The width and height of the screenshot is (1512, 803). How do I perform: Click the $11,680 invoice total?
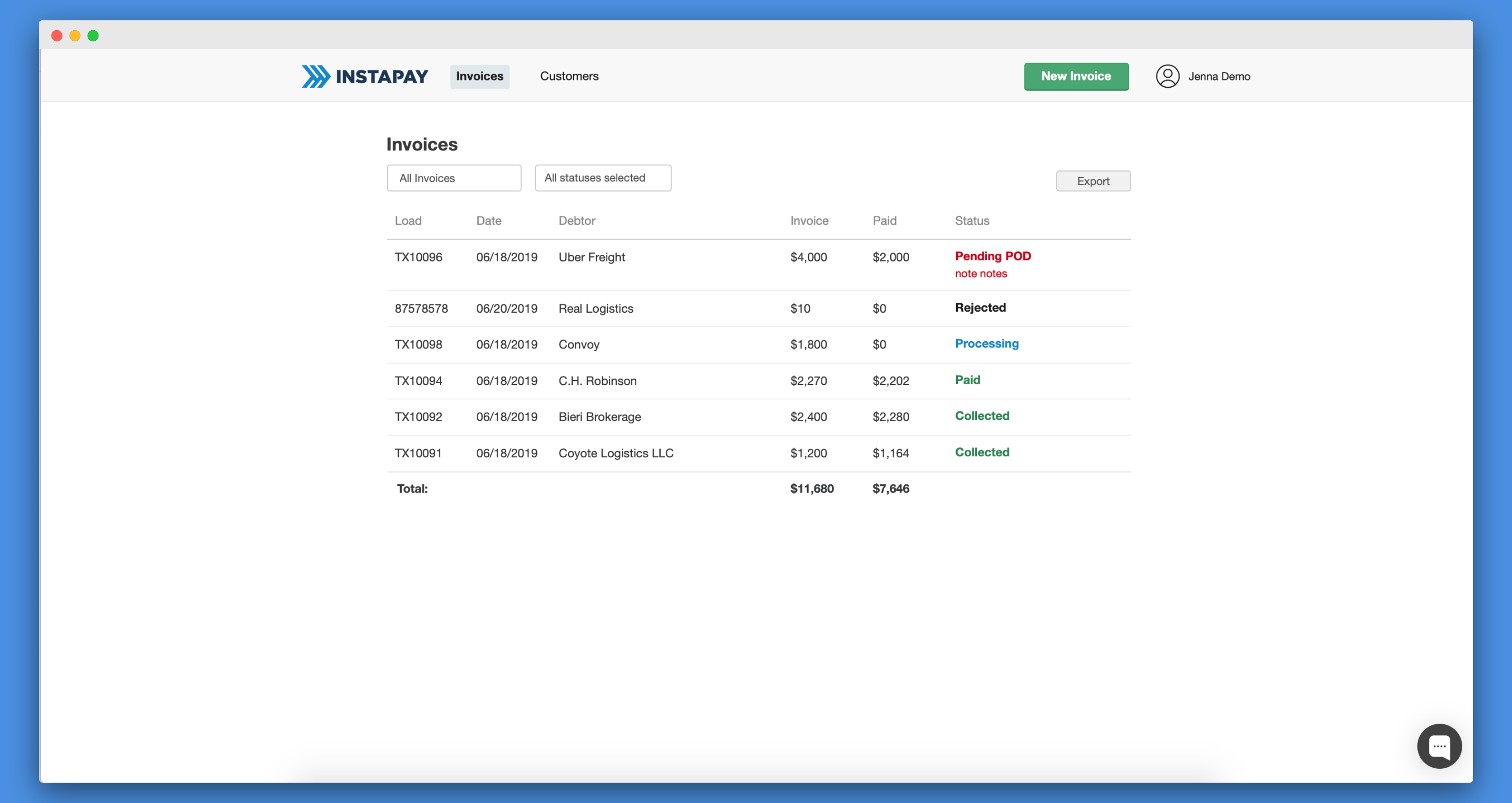tap(812, 489)
